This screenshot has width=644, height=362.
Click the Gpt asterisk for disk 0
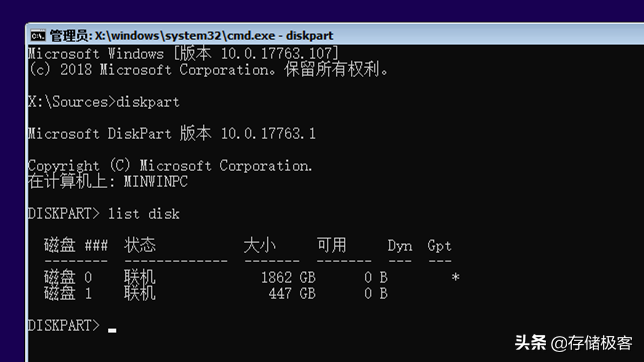[x=455, y=277]
